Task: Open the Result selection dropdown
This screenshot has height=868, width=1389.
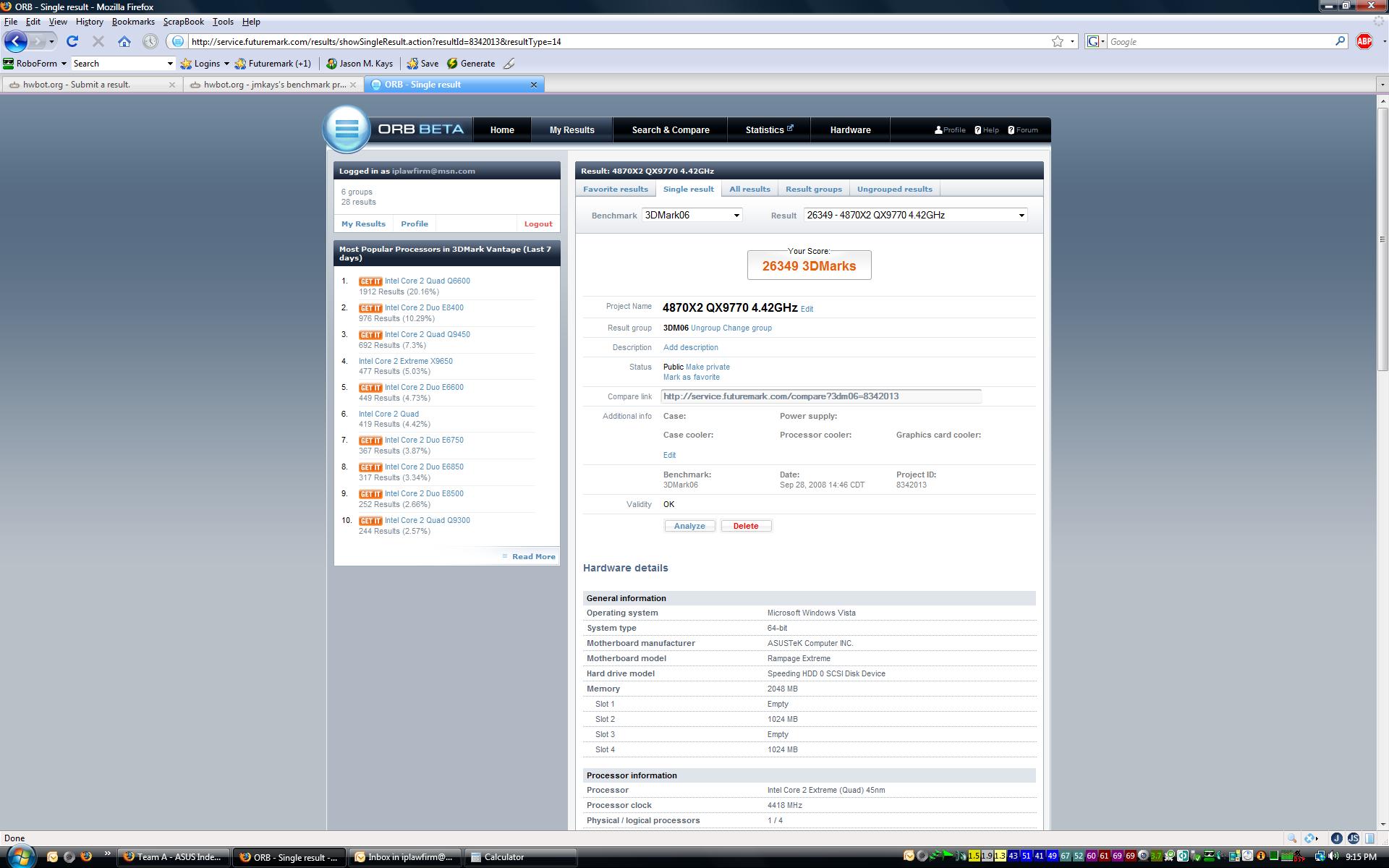Action: pos(916,215)
